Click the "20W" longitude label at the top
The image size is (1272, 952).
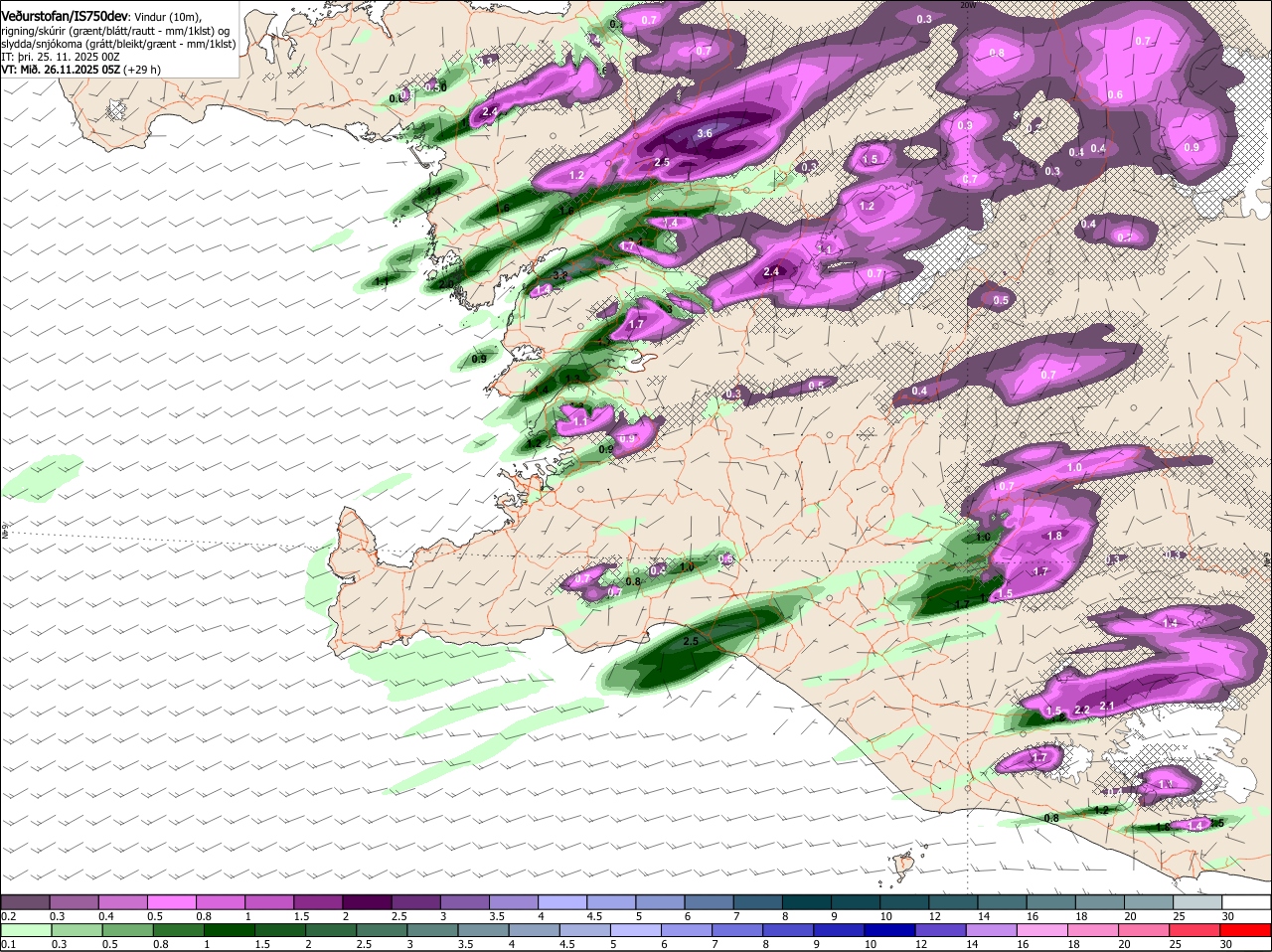(968, 5)
